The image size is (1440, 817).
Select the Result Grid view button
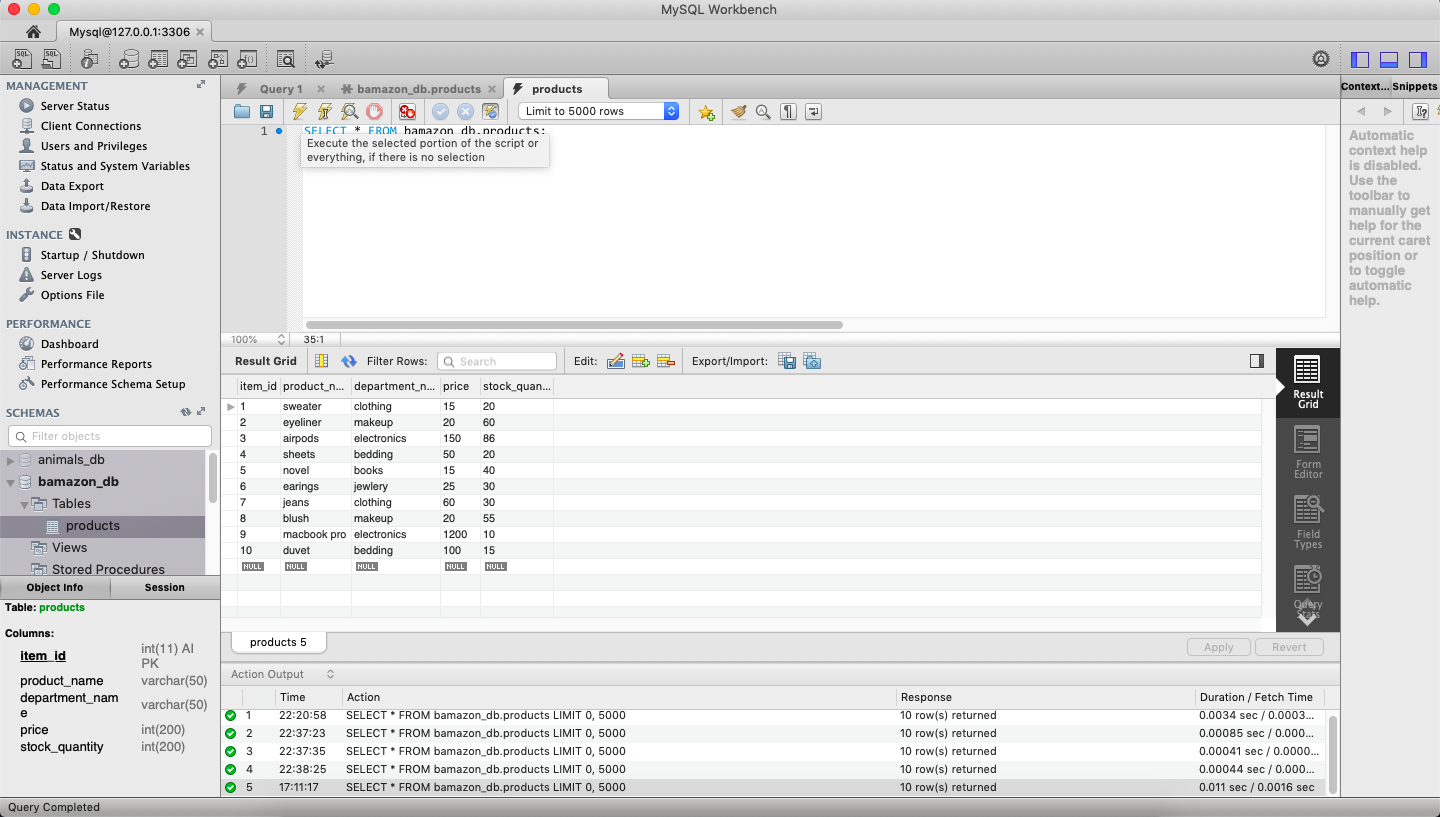pos(1307,383)
